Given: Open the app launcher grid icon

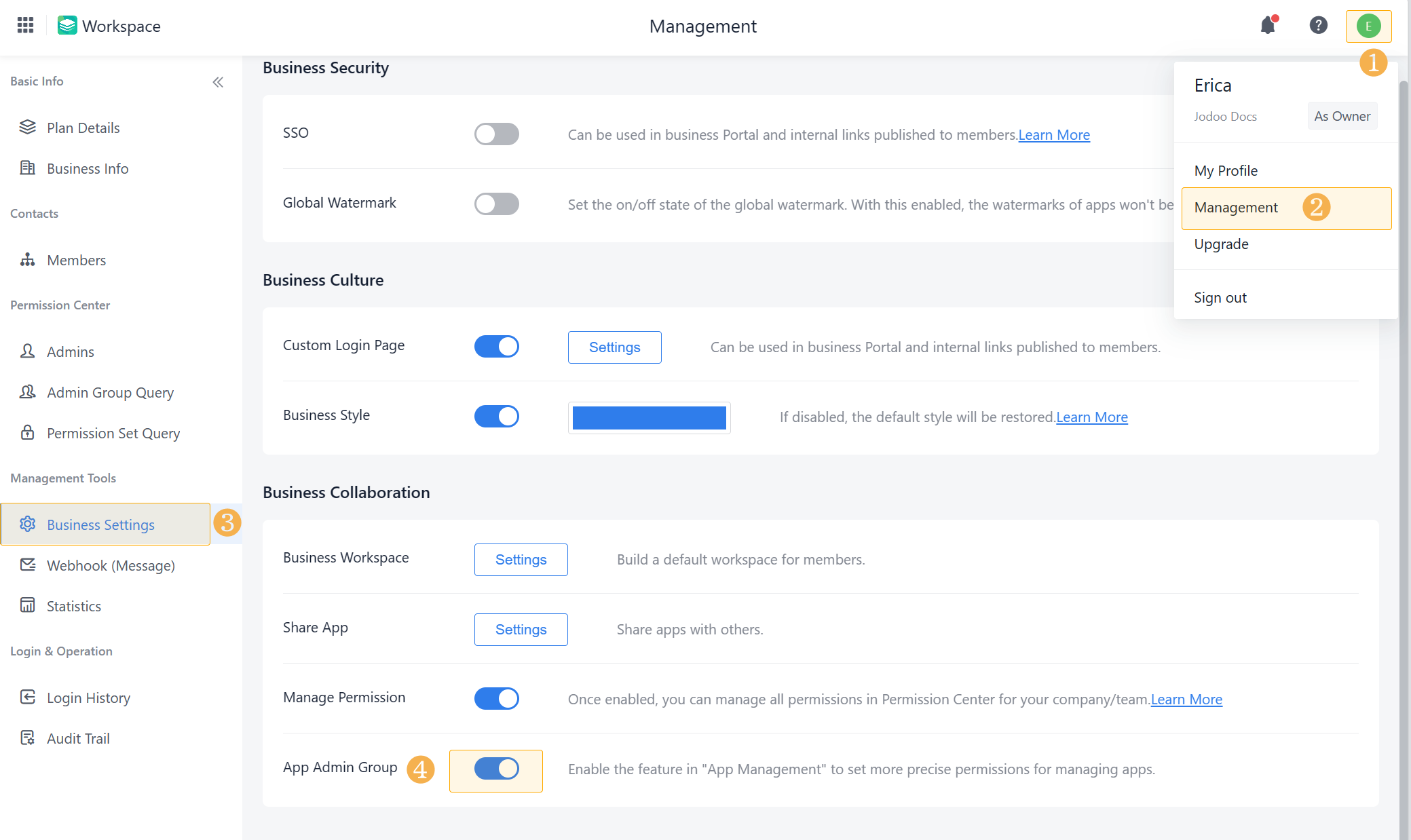Looking at the screenshot, I should pyautogui.click(x=25, y=26).
